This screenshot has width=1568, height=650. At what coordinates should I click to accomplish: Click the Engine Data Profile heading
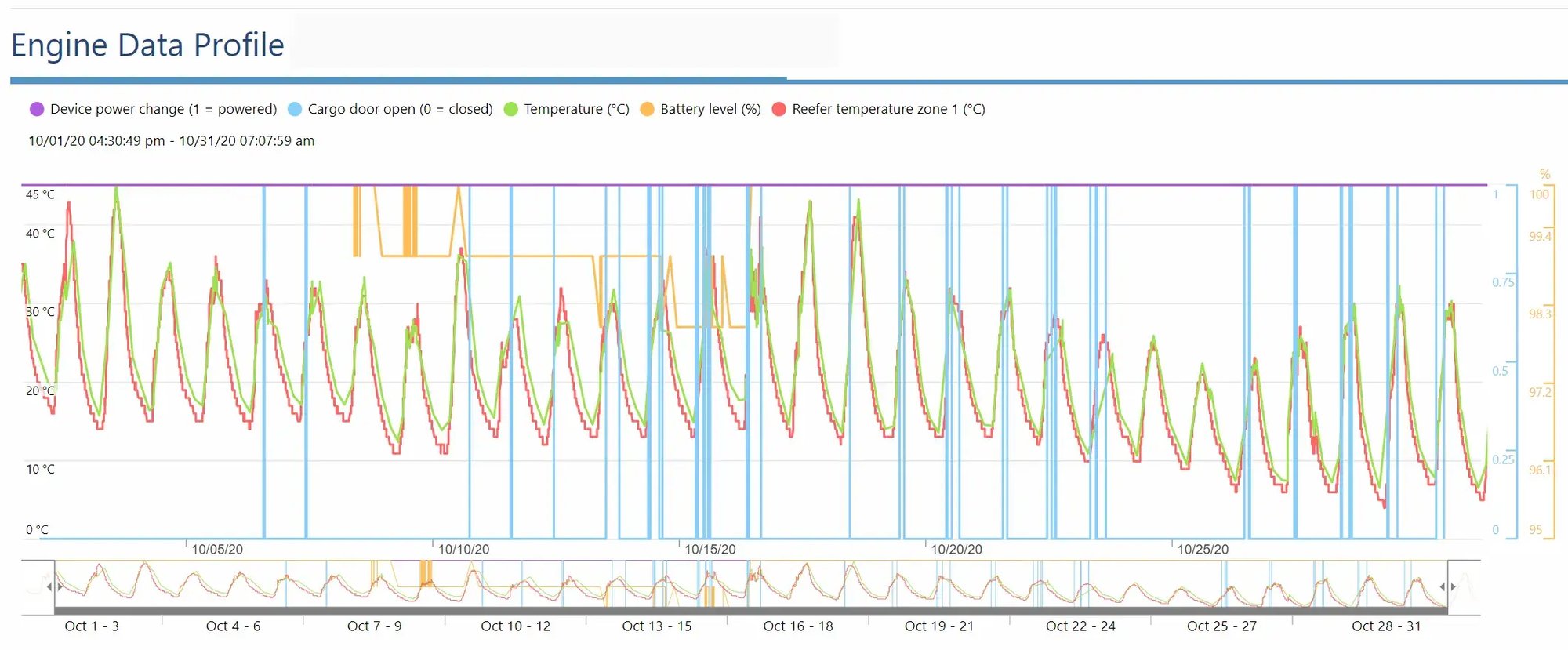147,45
